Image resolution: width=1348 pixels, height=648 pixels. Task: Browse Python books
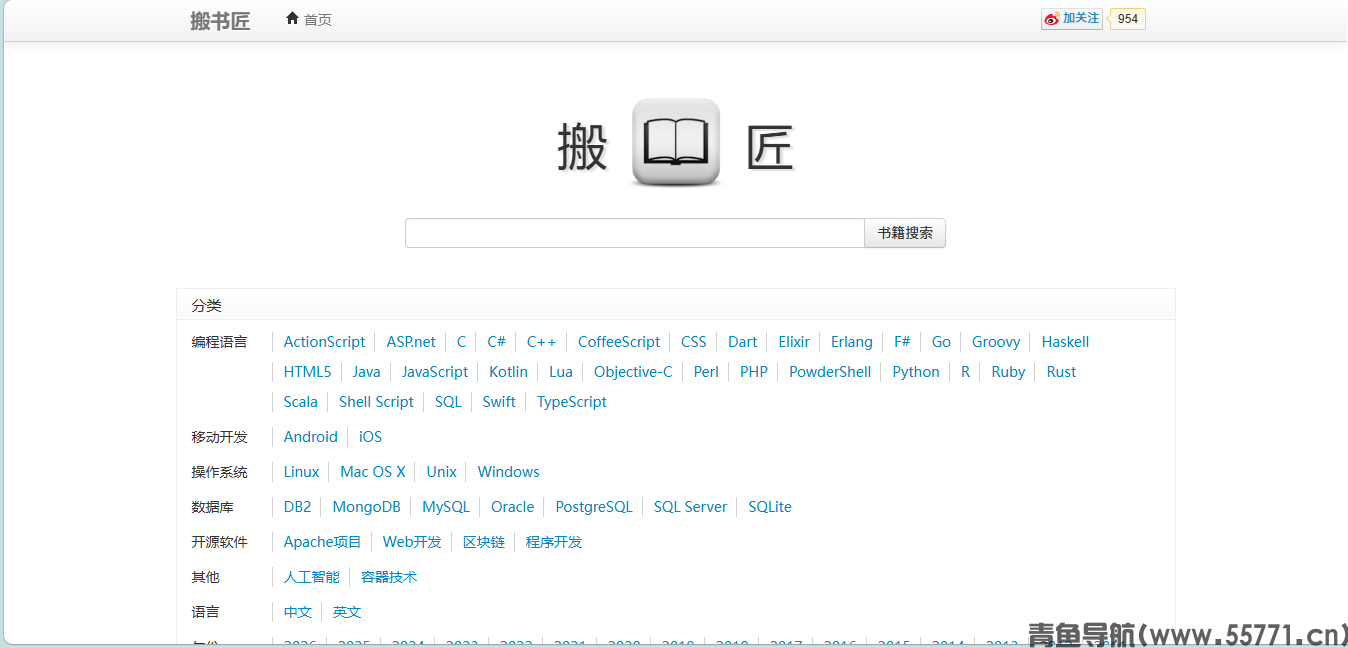[x=916, y=372]
